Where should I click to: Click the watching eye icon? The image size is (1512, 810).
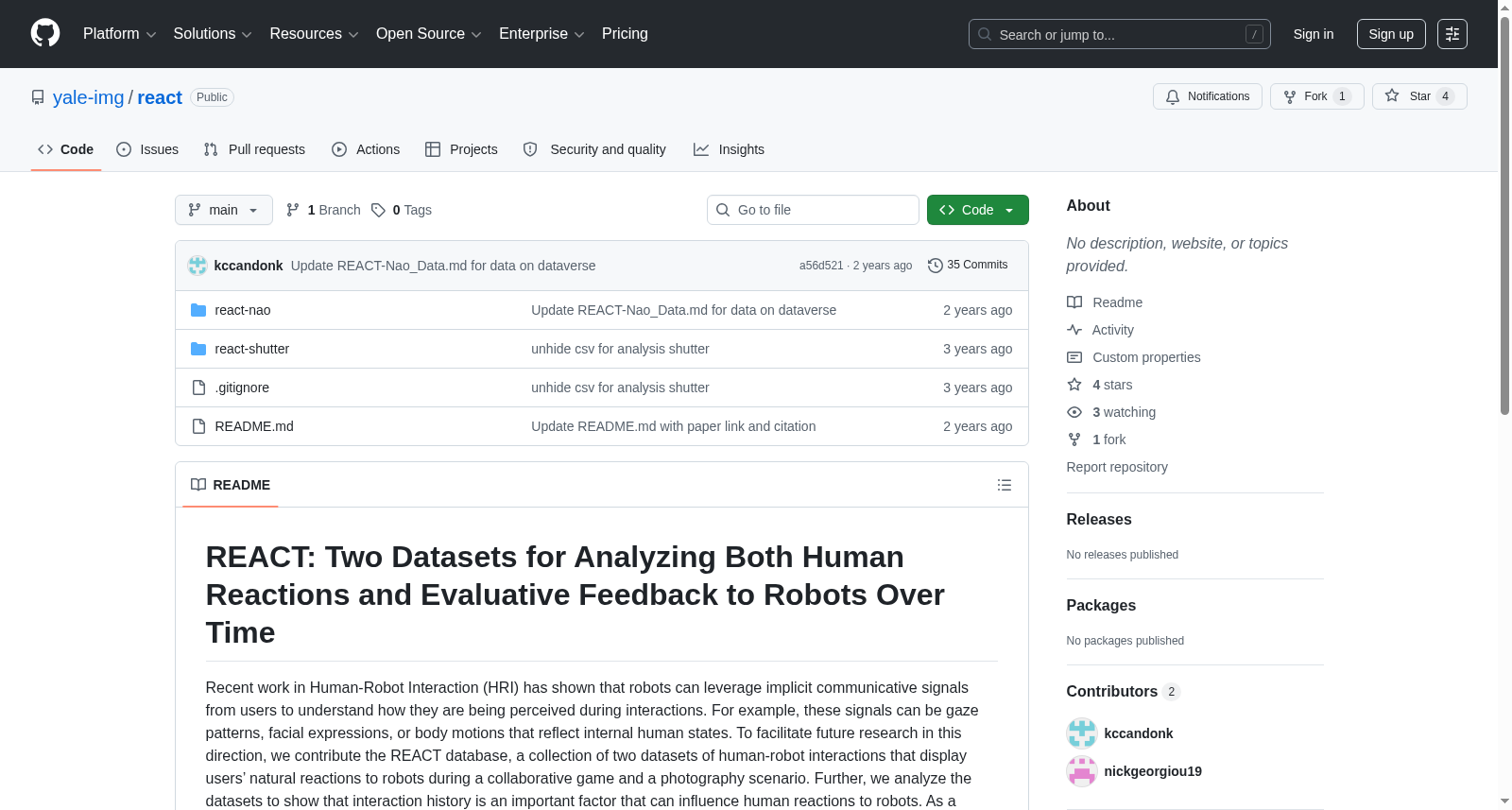1074,412
